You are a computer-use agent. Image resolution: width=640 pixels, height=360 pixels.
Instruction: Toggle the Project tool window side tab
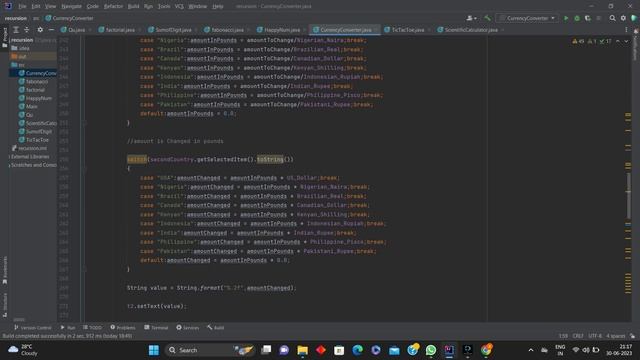tap(5, 38)
